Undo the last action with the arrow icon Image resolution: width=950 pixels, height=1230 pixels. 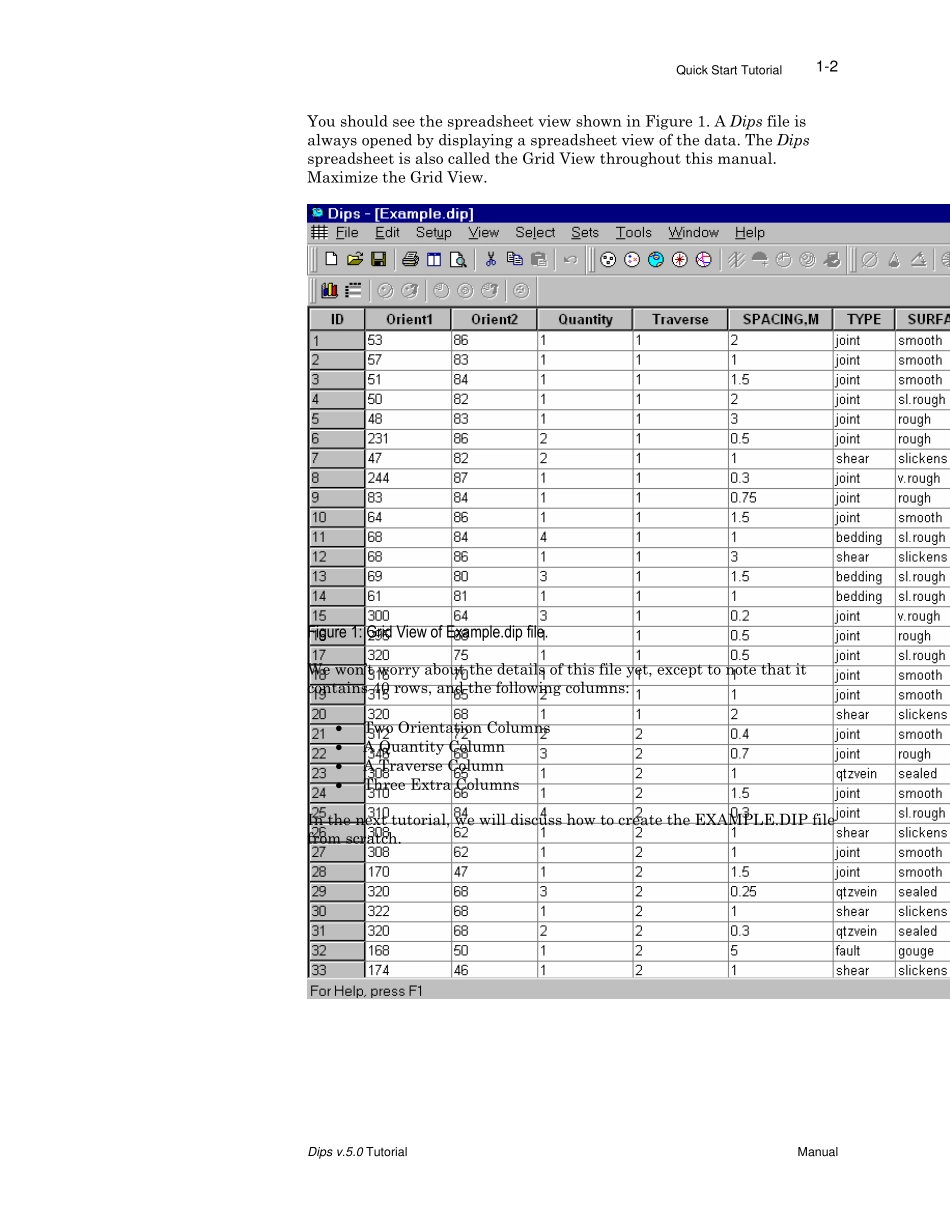[x=571, y=259]
